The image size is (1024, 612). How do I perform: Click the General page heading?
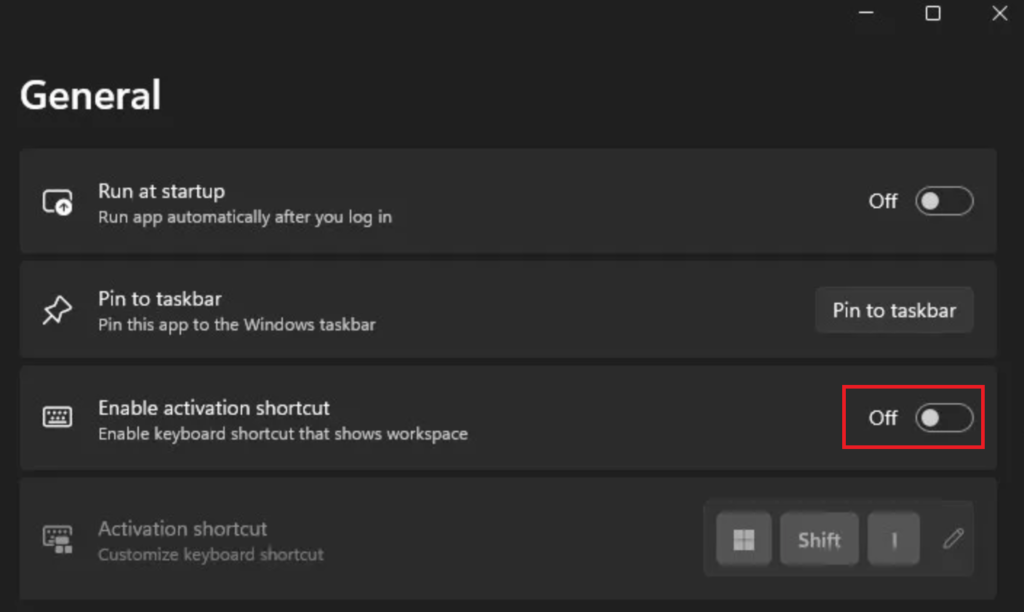click(91, 95)
